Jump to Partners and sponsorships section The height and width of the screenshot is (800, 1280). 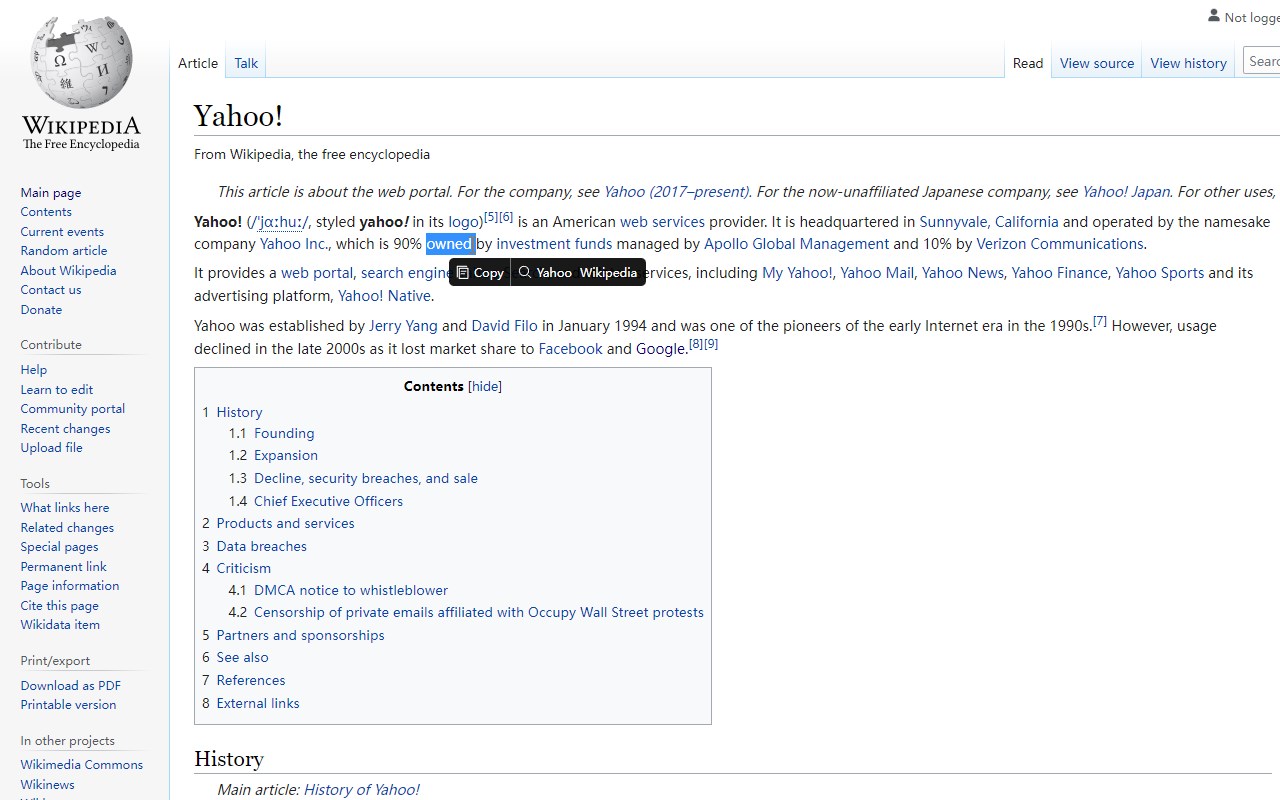[300, 635]
